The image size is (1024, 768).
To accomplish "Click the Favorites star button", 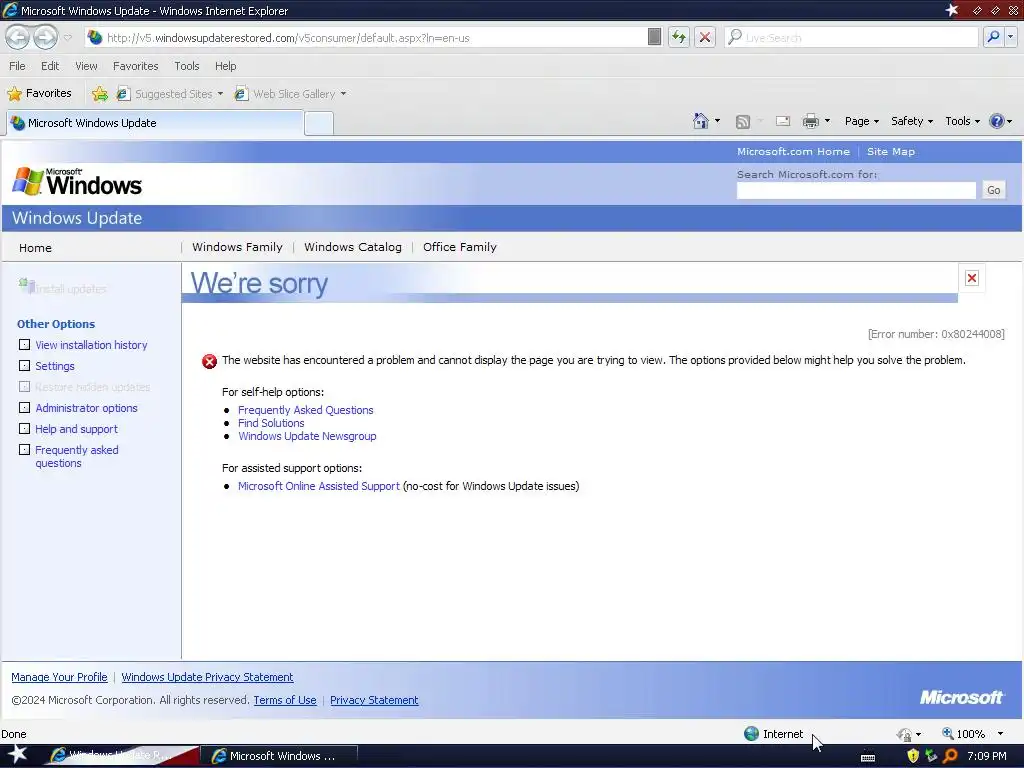I will point(39,93).
